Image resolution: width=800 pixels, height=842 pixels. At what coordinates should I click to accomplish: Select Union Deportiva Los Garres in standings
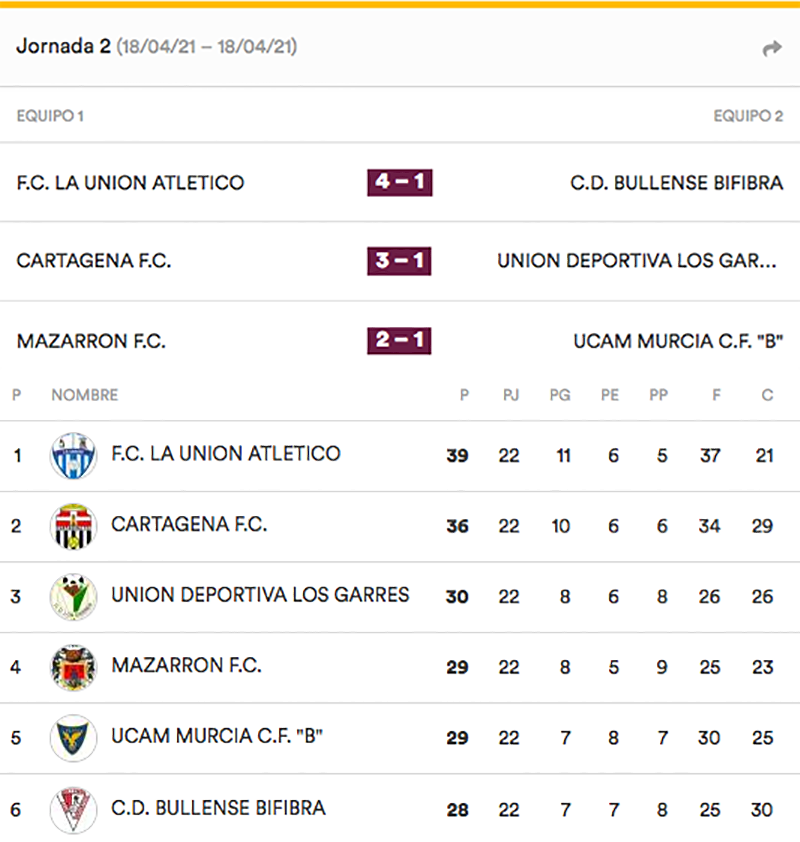(260, 595)
